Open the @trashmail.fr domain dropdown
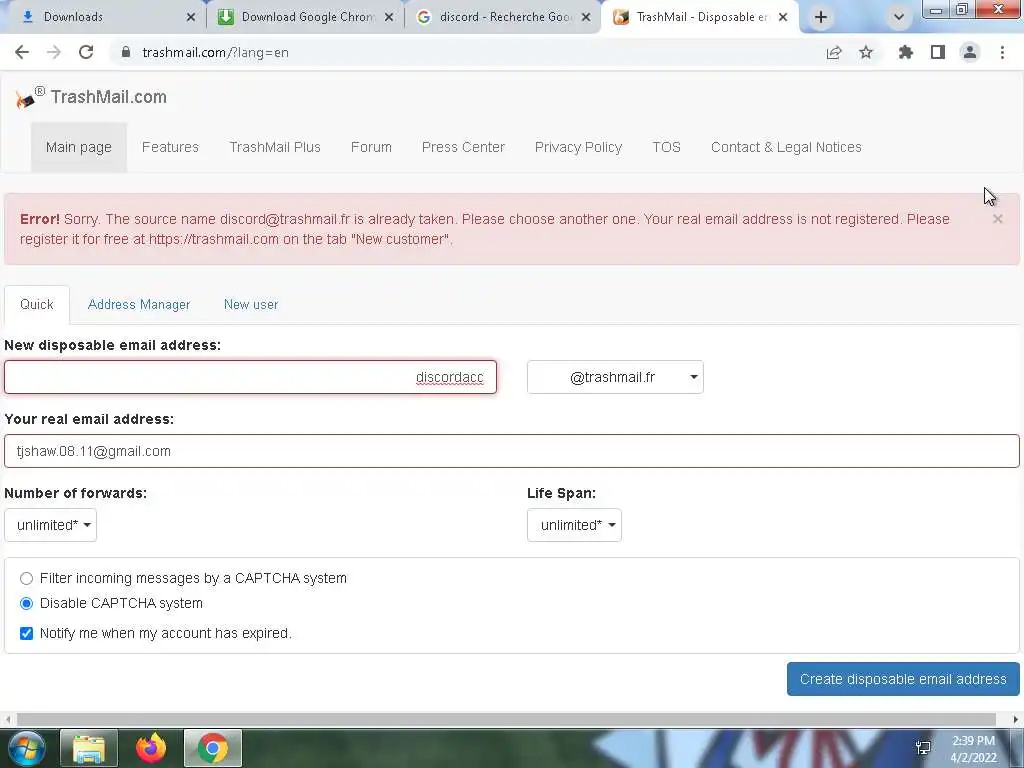The image size is (1024, 768). tap(615, 377)
